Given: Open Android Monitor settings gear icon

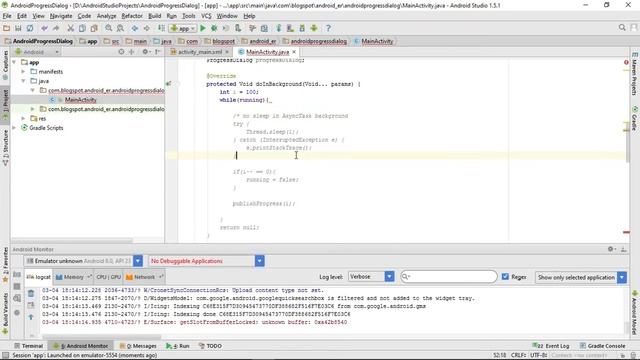Looking at the screenshot, I should point(611,249).
